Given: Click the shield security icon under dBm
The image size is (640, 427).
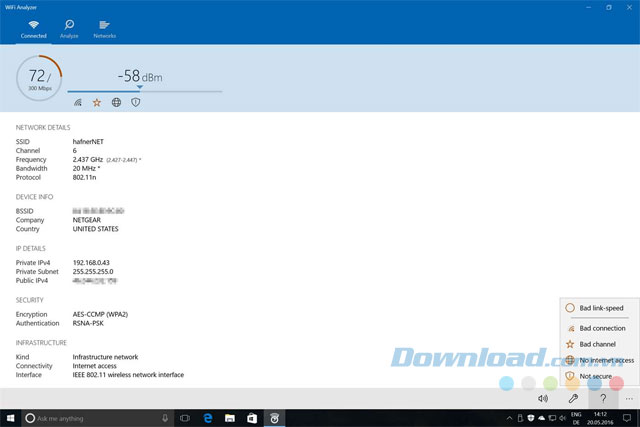Looking at the screenshot, I should [x=136, y=102].
